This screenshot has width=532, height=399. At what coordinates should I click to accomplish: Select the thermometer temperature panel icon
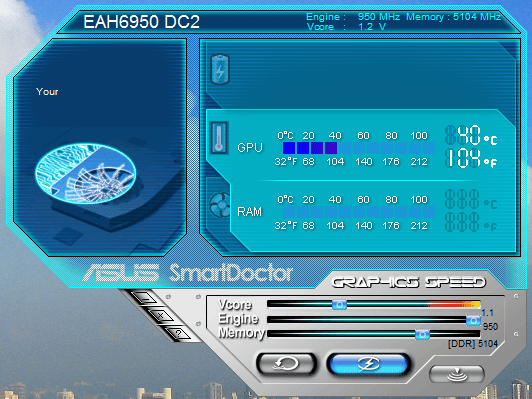tap(220, 138)
